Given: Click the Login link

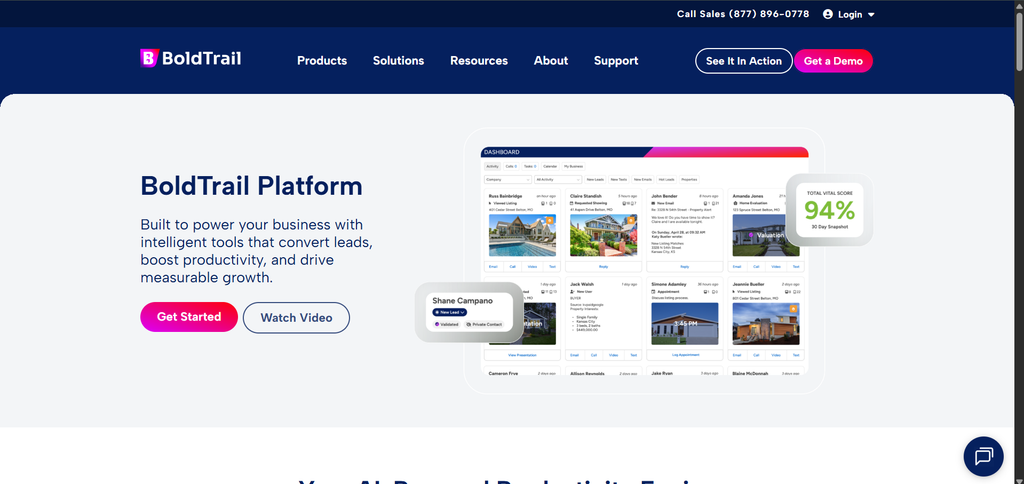Looking at the screenshot, I should click(x=850, y=14).
